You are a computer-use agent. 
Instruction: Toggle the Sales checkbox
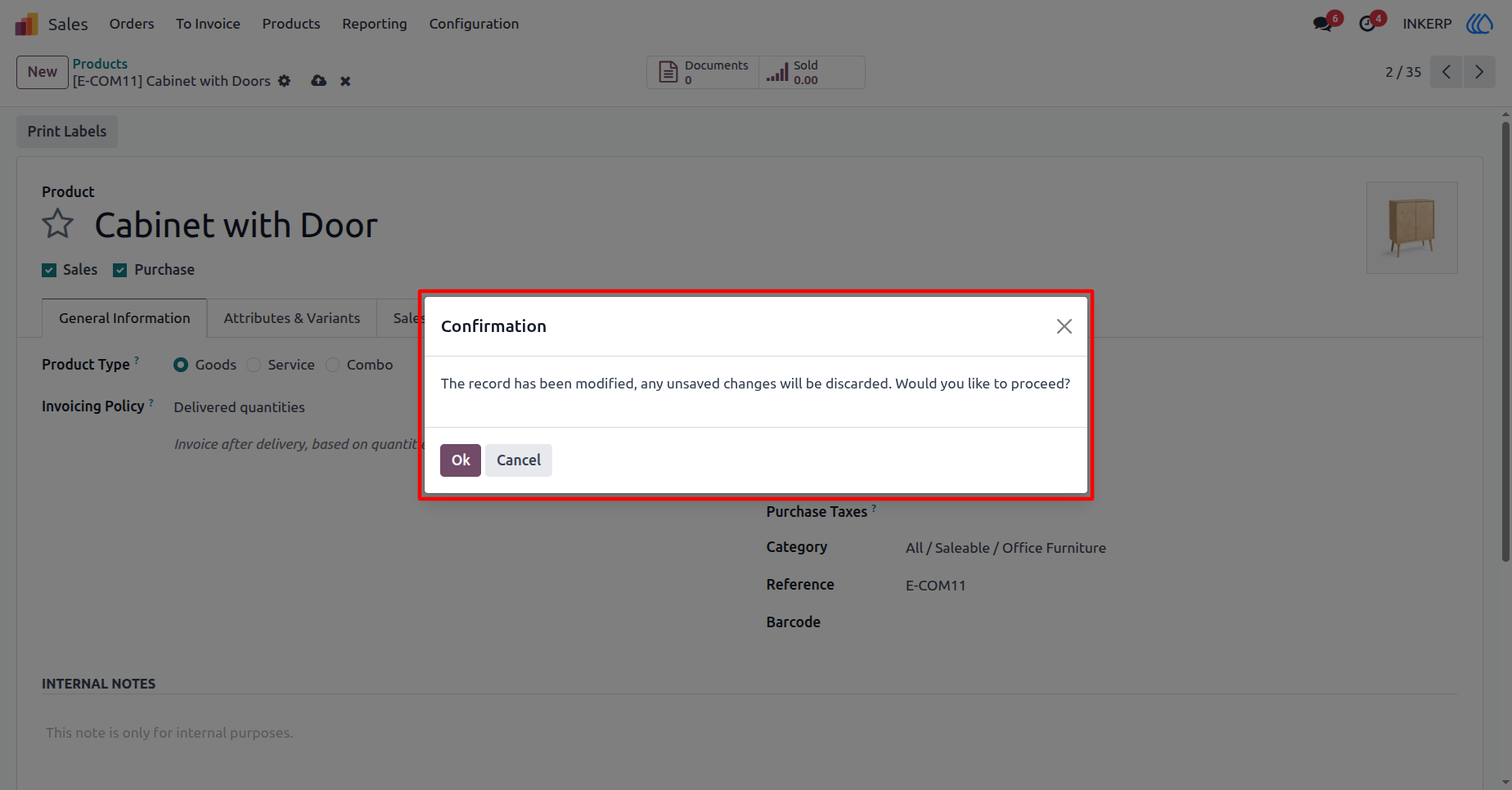click(49, 270)
